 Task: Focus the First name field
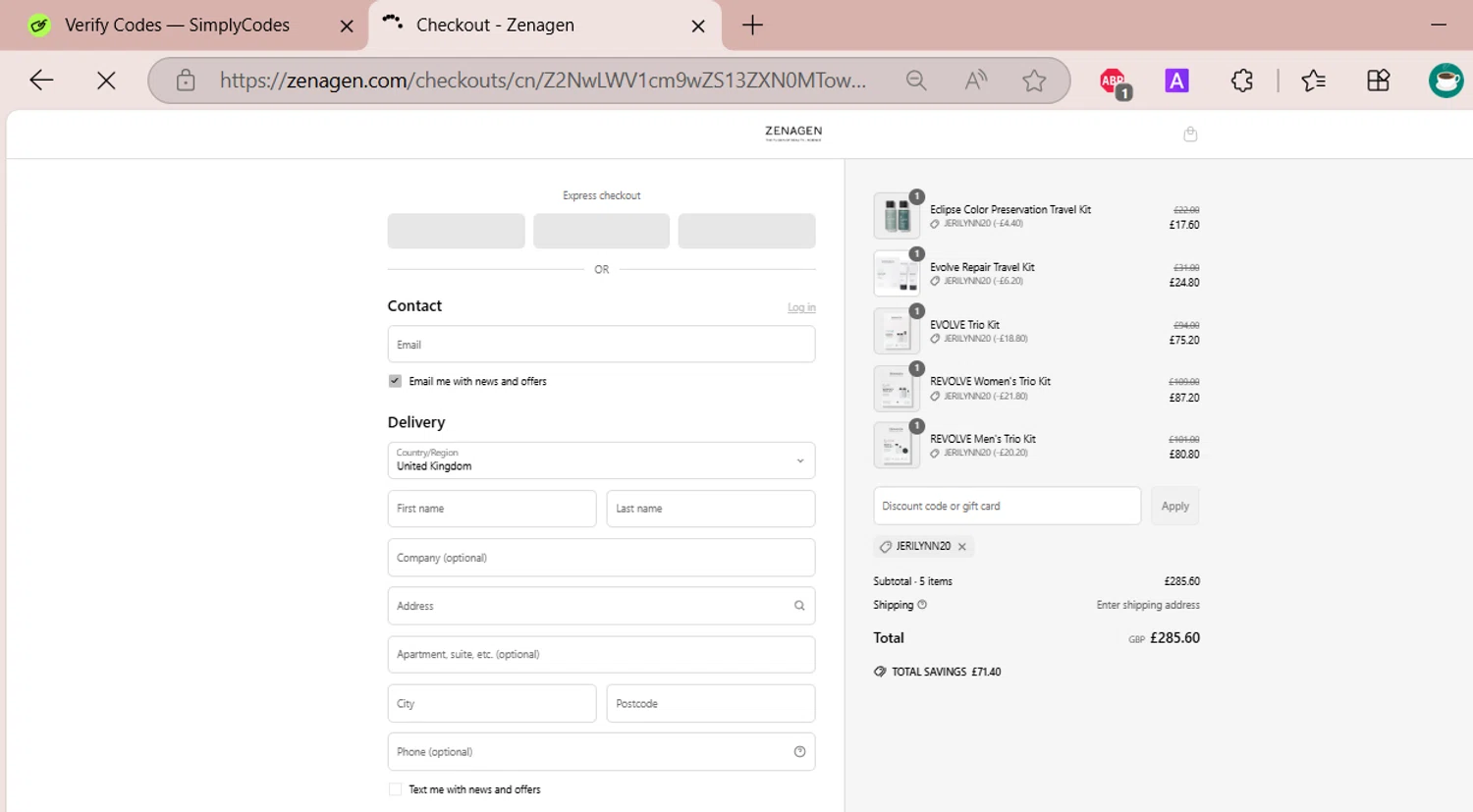tap(492, 509)
